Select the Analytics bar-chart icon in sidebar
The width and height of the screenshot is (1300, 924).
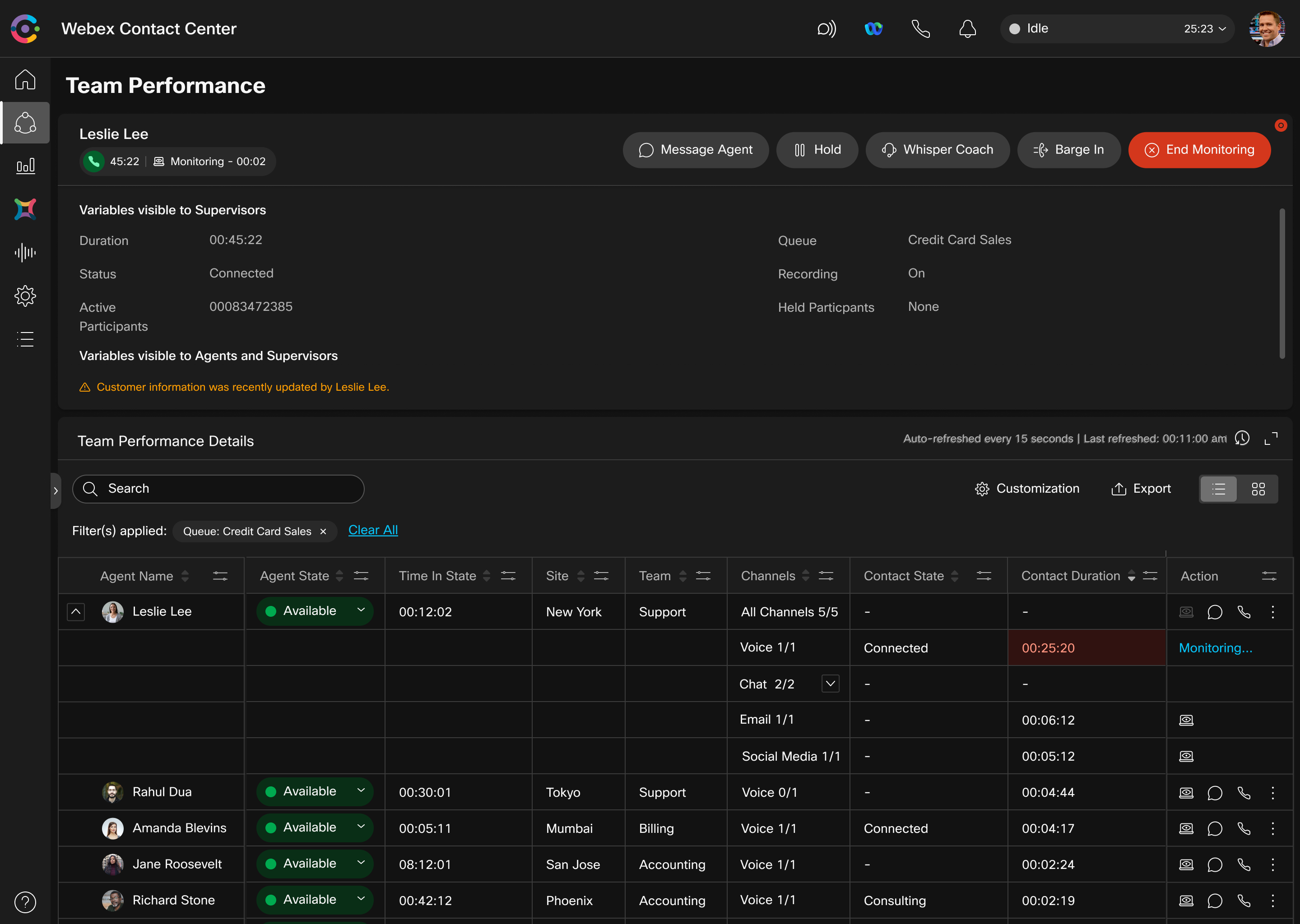(x=25, y=166)
